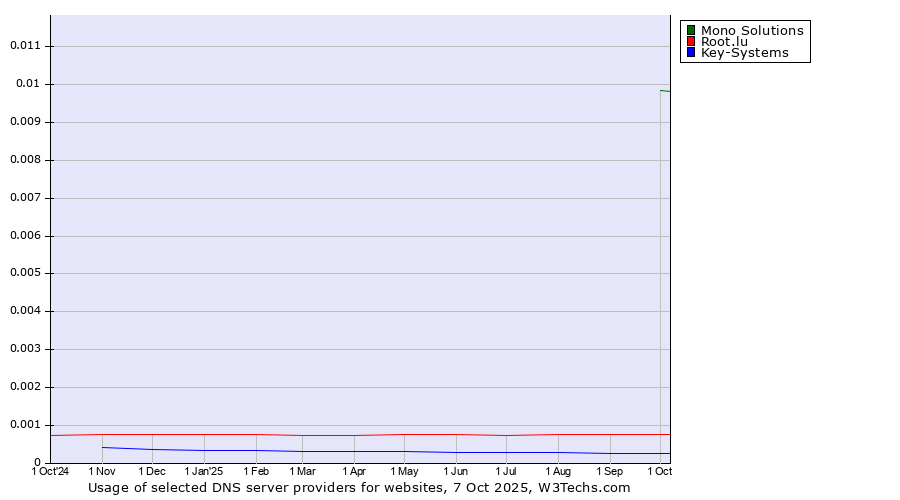Click the 0.011 y-axis value
Viewport: 900px width, 500px height.
tap(23, 46)
